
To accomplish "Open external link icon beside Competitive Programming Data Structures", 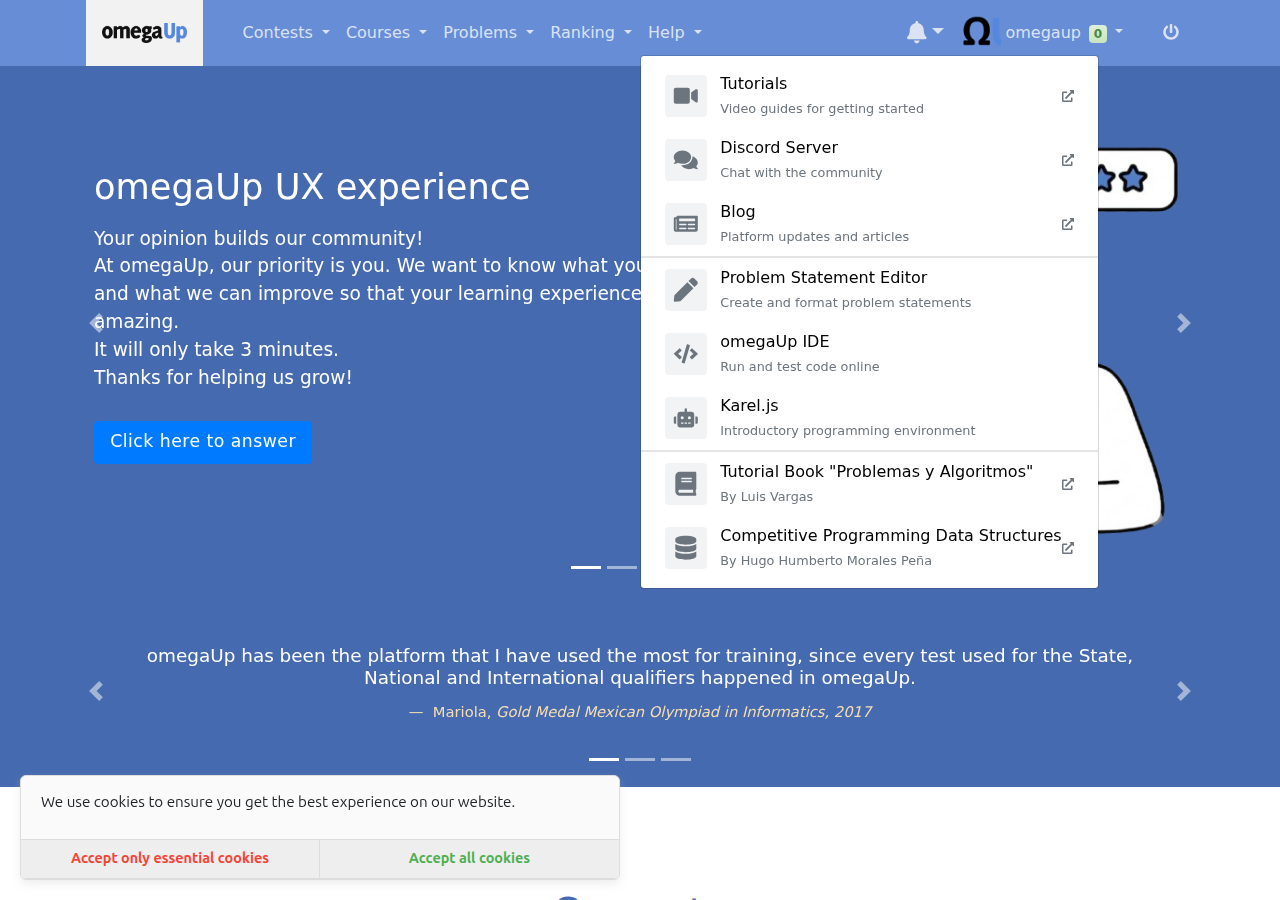I will (x=1068, y=548).
